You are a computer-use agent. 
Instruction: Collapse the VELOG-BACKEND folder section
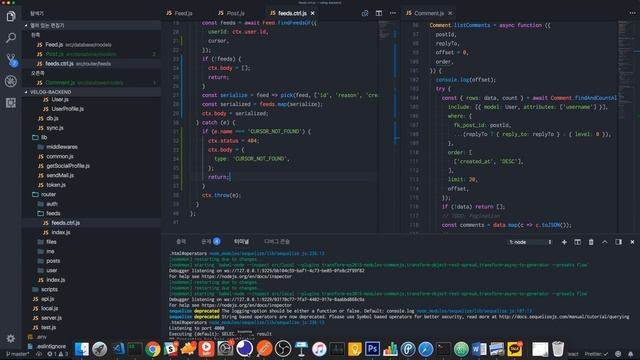(91, 92)
